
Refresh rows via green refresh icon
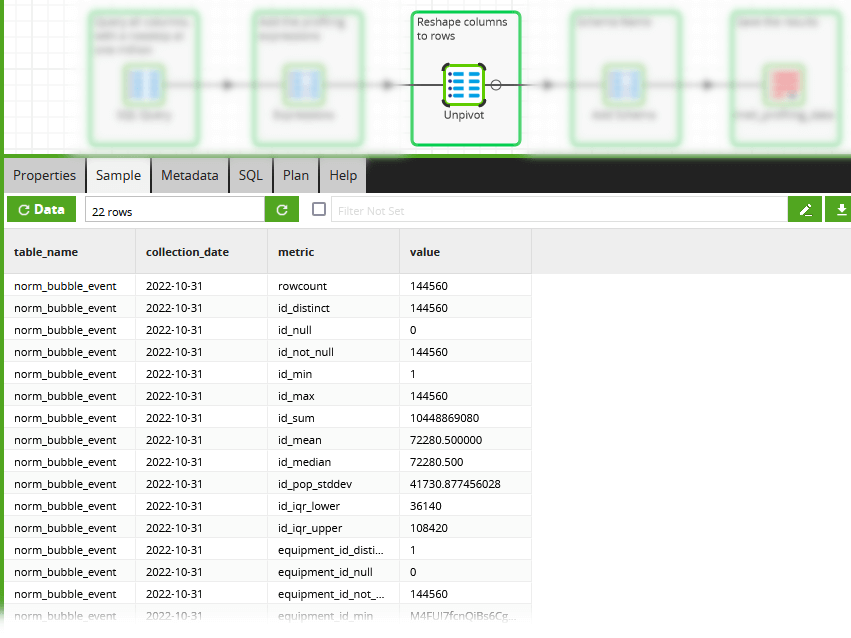281,209
